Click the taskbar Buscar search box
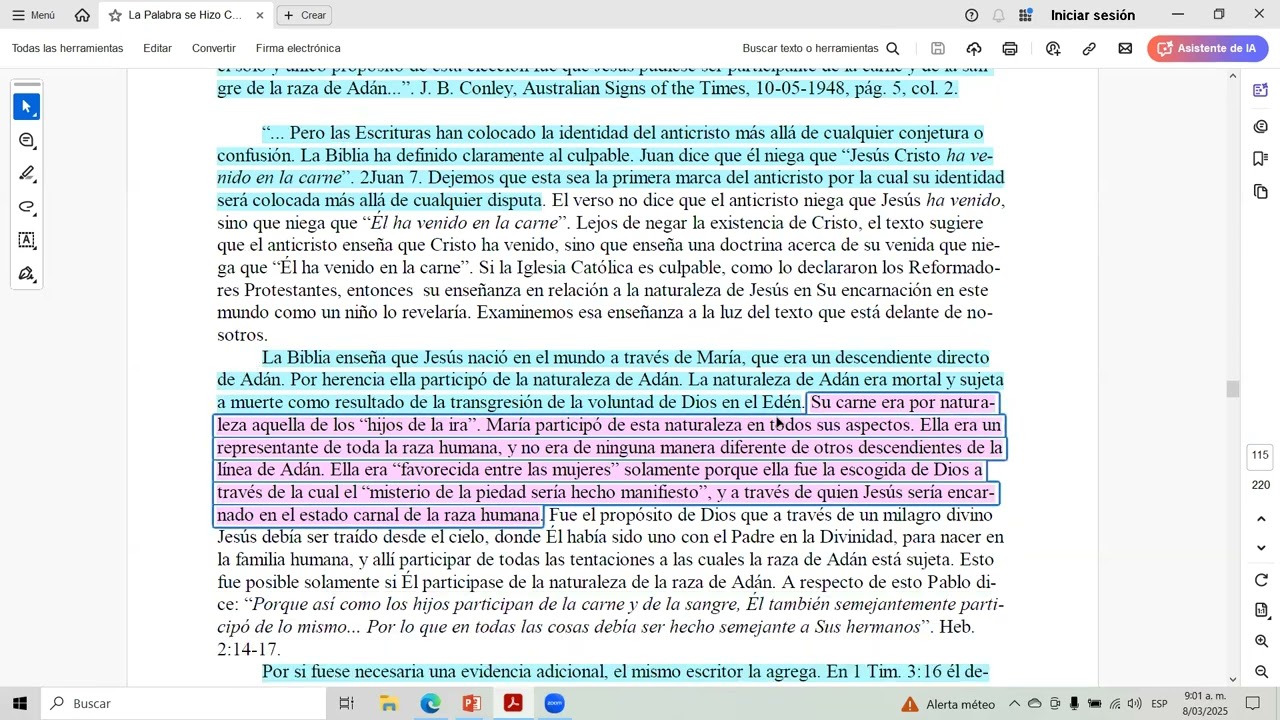The width and height of the screenshot is (1280, 720). pos(183,704)
